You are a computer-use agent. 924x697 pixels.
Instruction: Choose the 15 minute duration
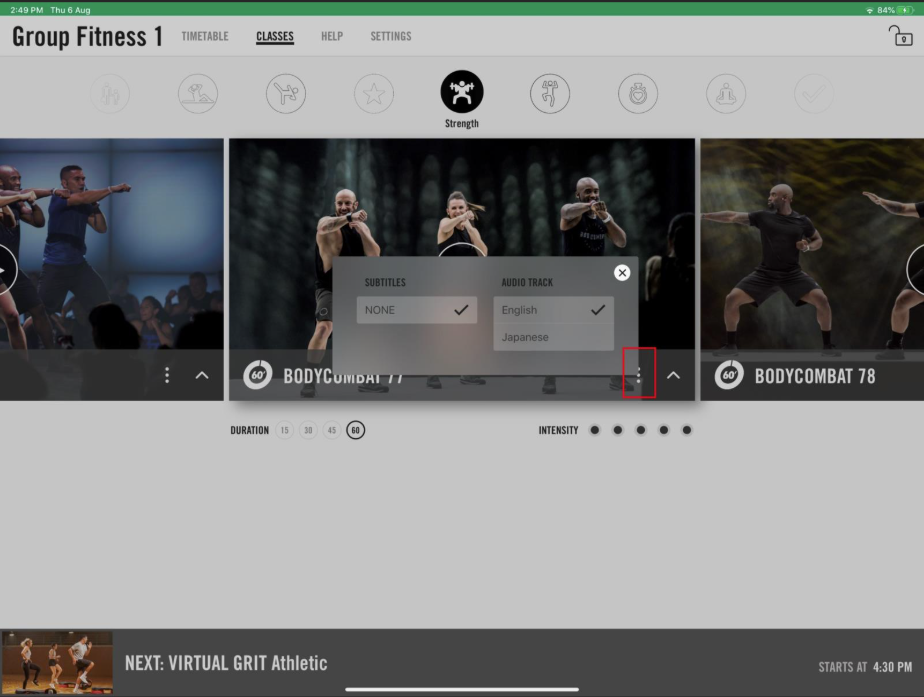point(285,430)
